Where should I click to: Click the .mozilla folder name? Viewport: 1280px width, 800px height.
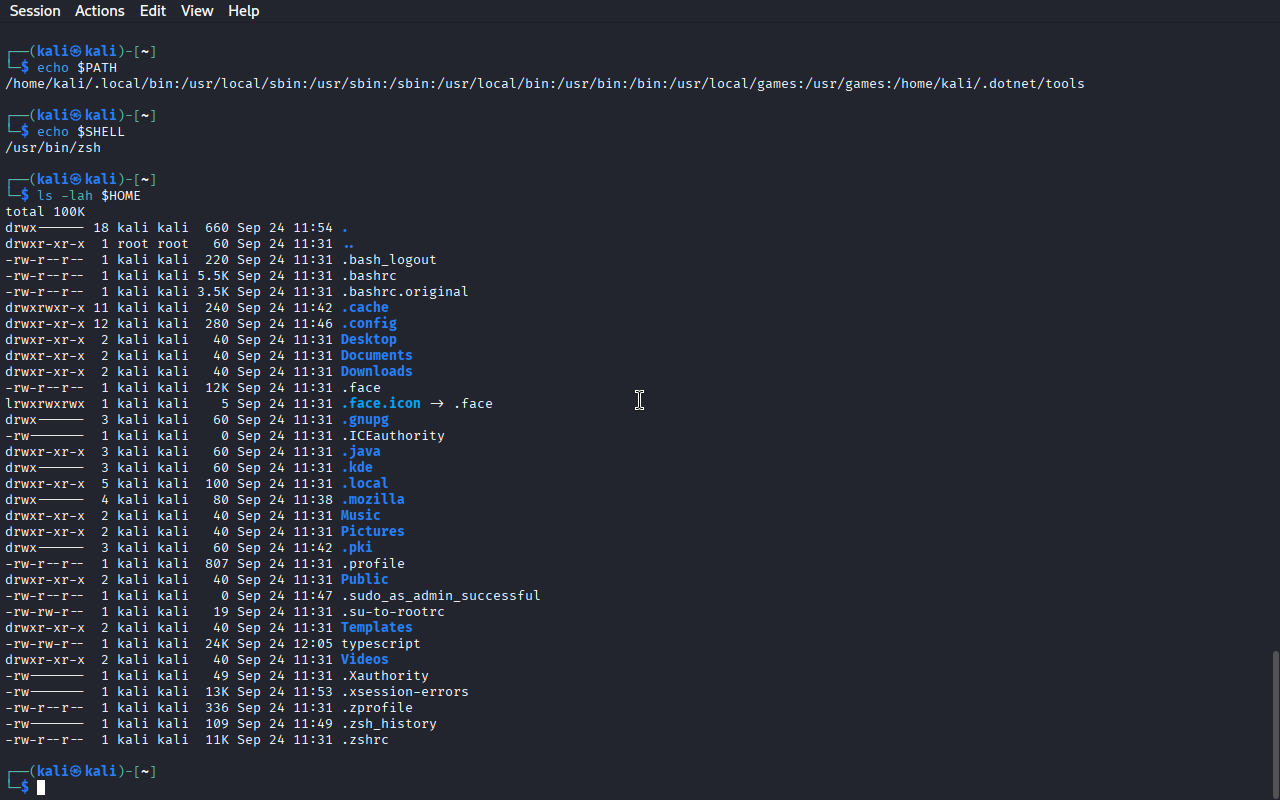372,500
